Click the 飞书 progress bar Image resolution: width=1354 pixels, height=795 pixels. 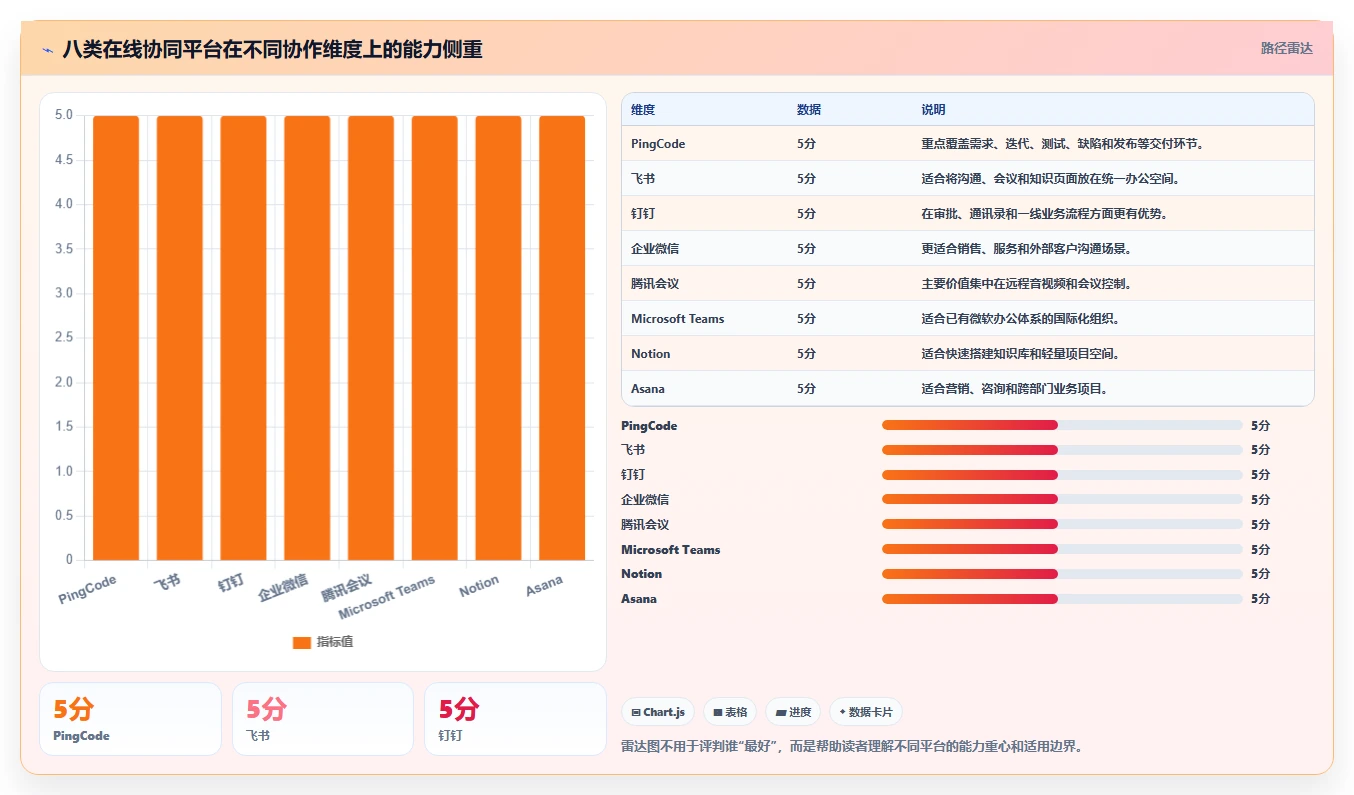1062,450
